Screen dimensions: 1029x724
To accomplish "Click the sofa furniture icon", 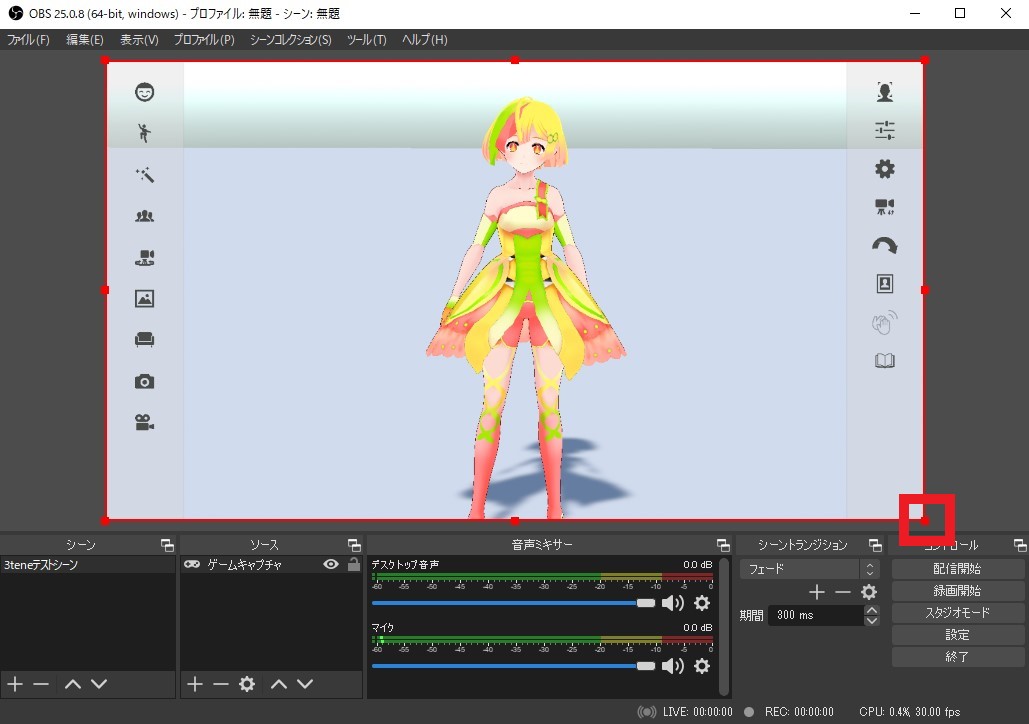I will [x=144, y=339].
